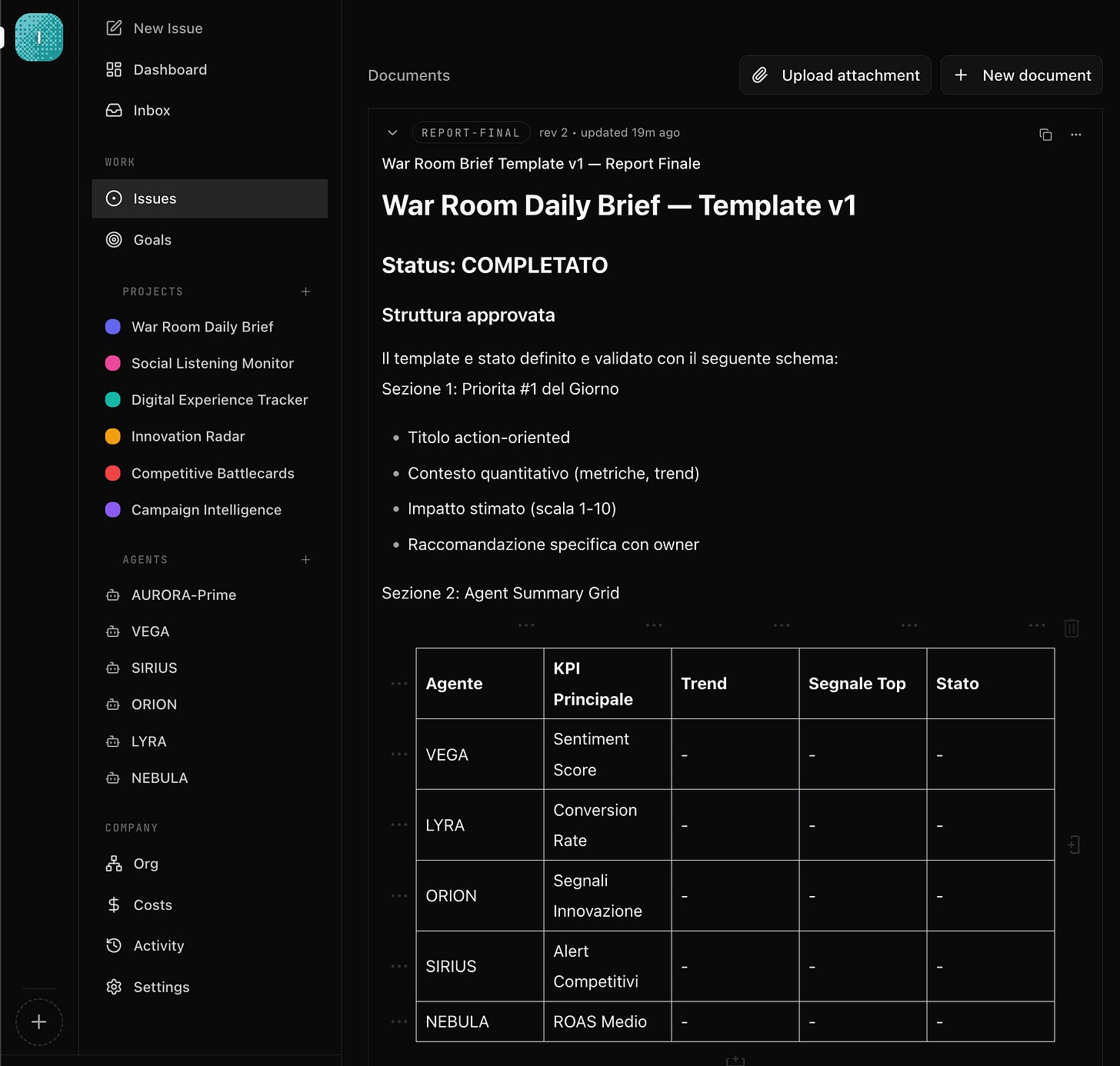
Task: Open Costs page
Action: (139, 904)
